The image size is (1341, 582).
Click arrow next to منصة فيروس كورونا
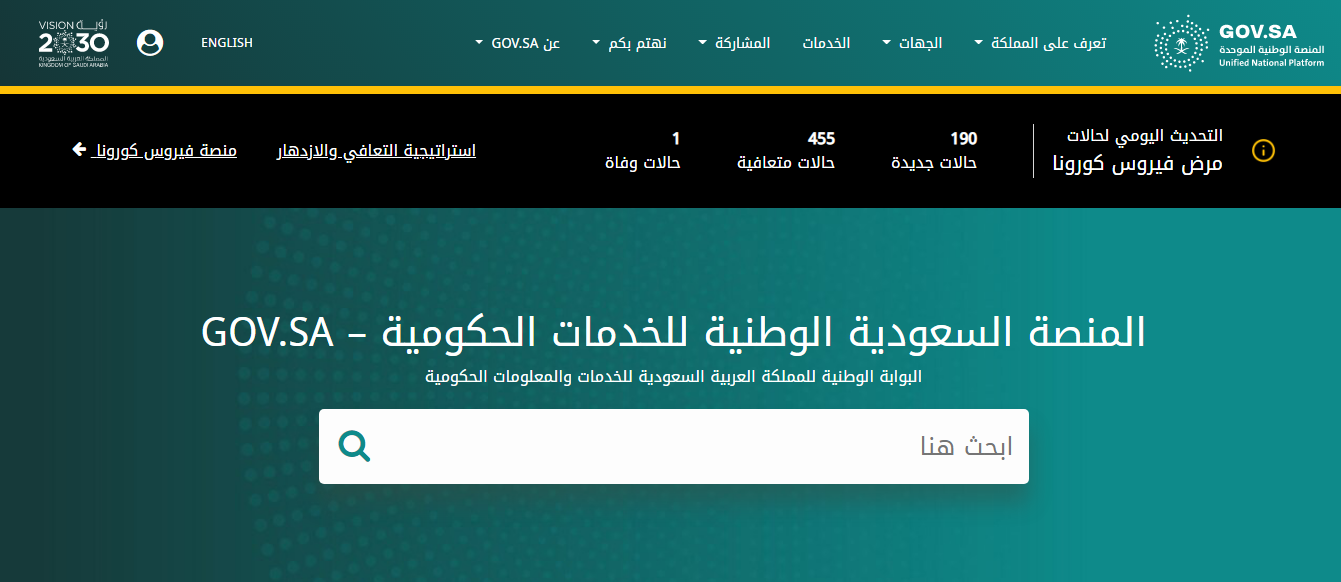click(x=79, y=150)
